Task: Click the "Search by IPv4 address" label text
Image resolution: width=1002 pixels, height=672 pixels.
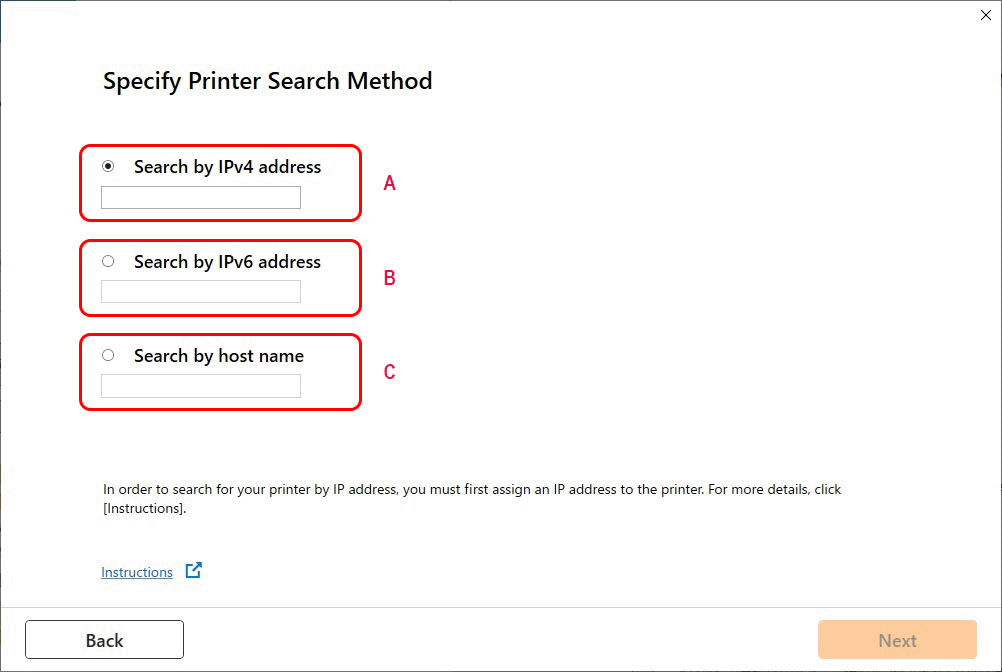Action: [x=227, y=167]
